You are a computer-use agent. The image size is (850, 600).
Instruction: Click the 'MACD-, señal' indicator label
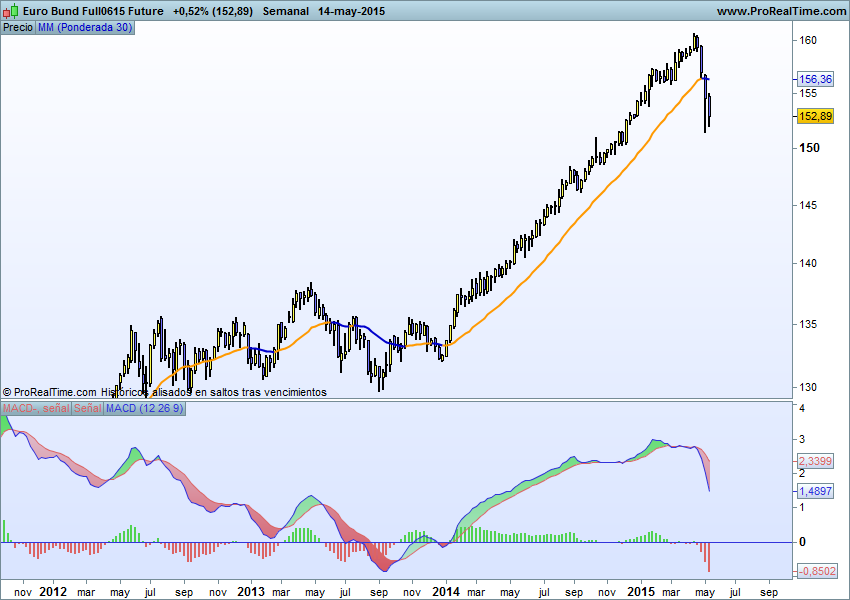(x=35, y=409)
